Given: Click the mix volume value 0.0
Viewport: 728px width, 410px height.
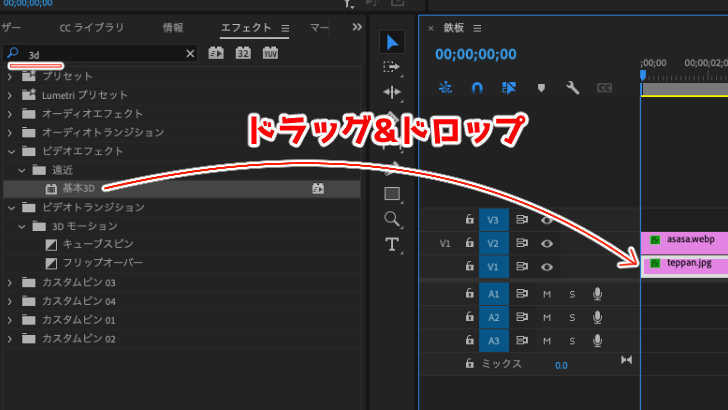Looking at the screenshot, I should pyautogui.click(x=561, y=365).
